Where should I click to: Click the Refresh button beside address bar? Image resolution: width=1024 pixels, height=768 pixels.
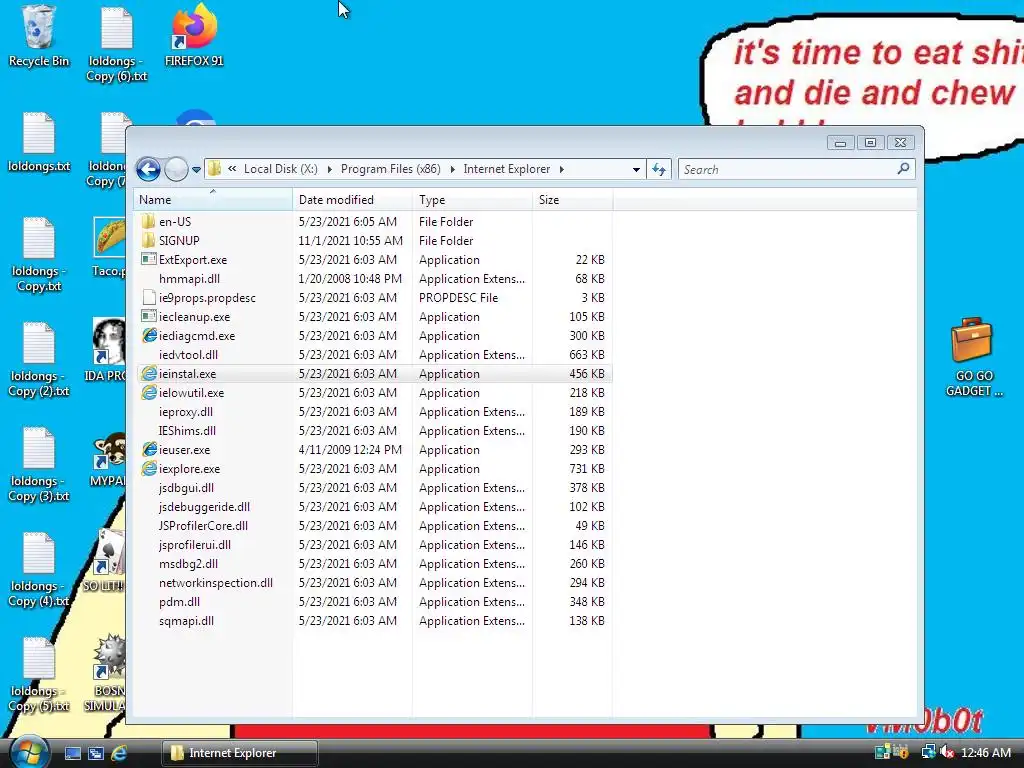pyautogui.click(x=659, y=170)
